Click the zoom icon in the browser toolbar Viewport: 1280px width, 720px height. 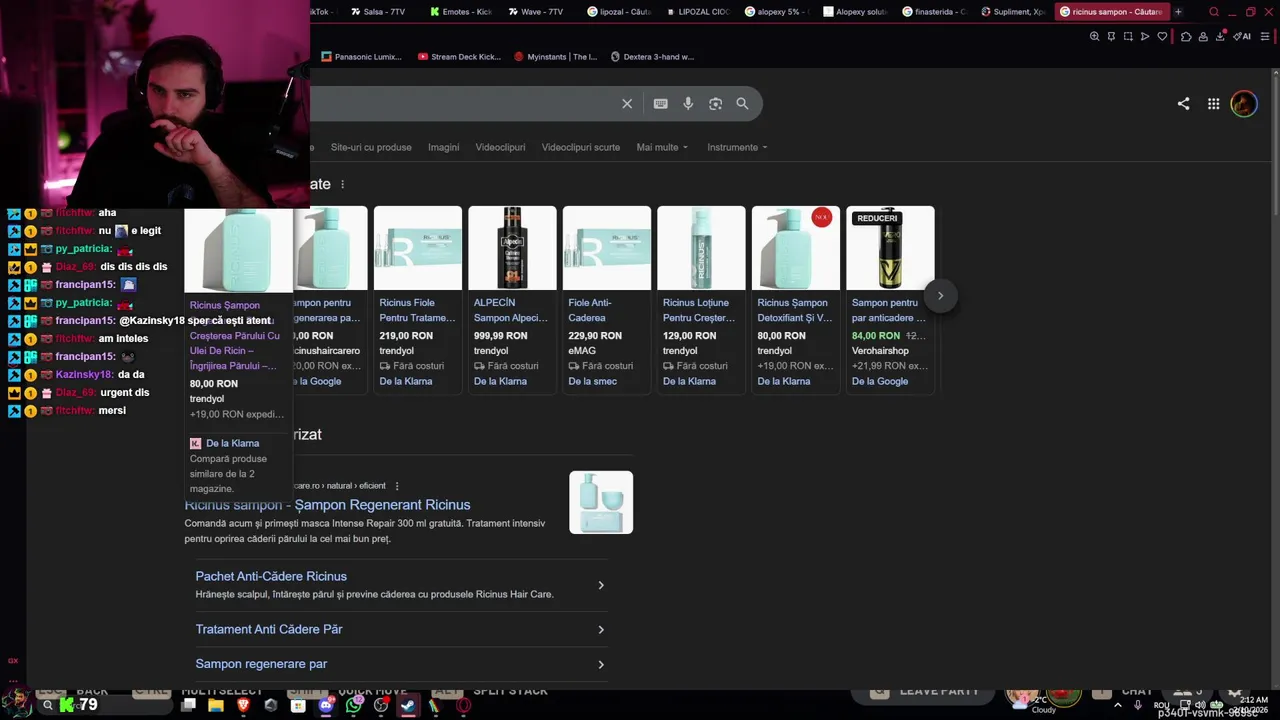click(x=1094, y=37)
